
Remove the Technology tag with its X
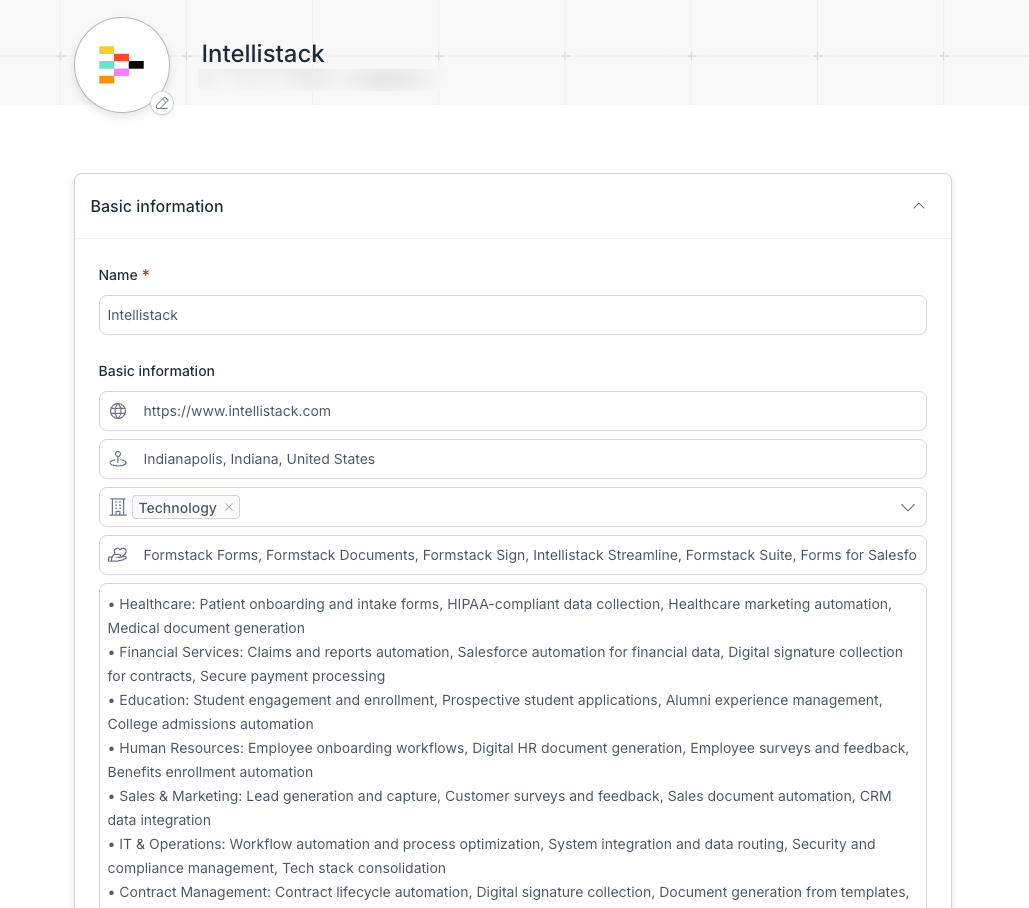point(229,507)
